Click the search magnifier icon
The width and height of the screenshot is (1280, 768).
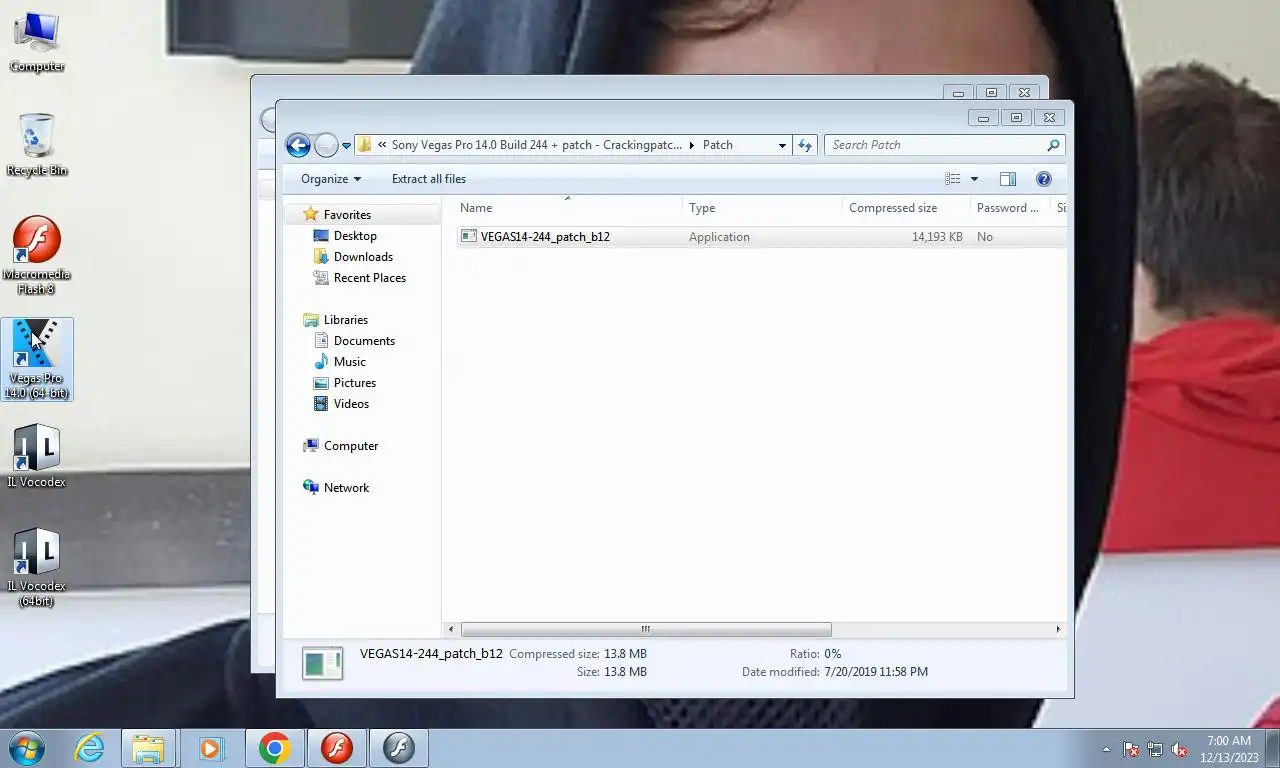(x=1053, y=145)
